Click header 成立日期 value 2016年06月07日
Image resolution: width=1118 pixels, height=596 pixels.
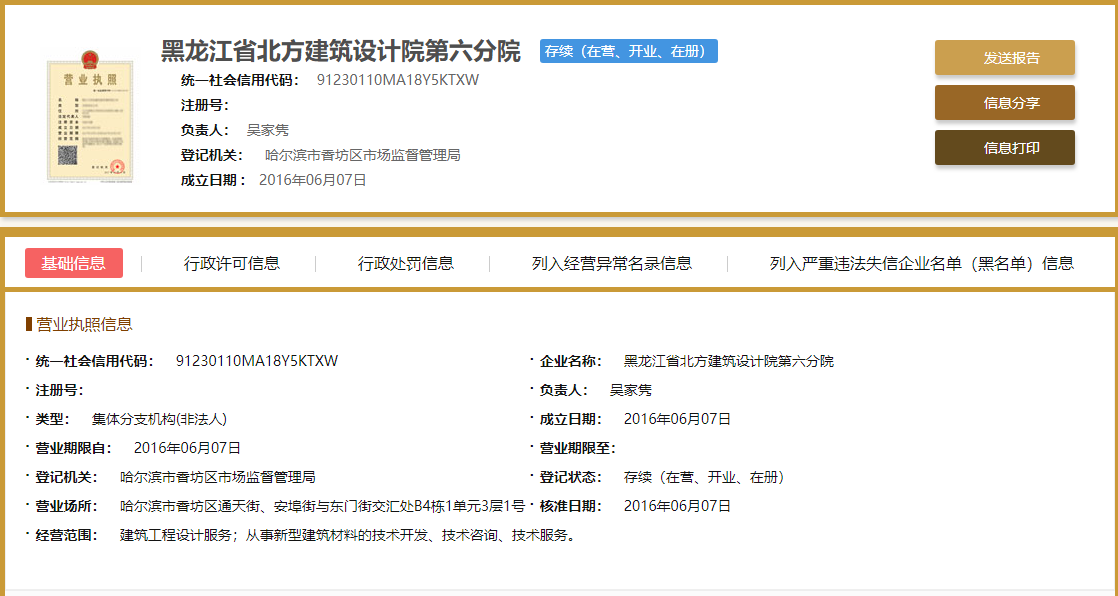[x=312, y=180]
